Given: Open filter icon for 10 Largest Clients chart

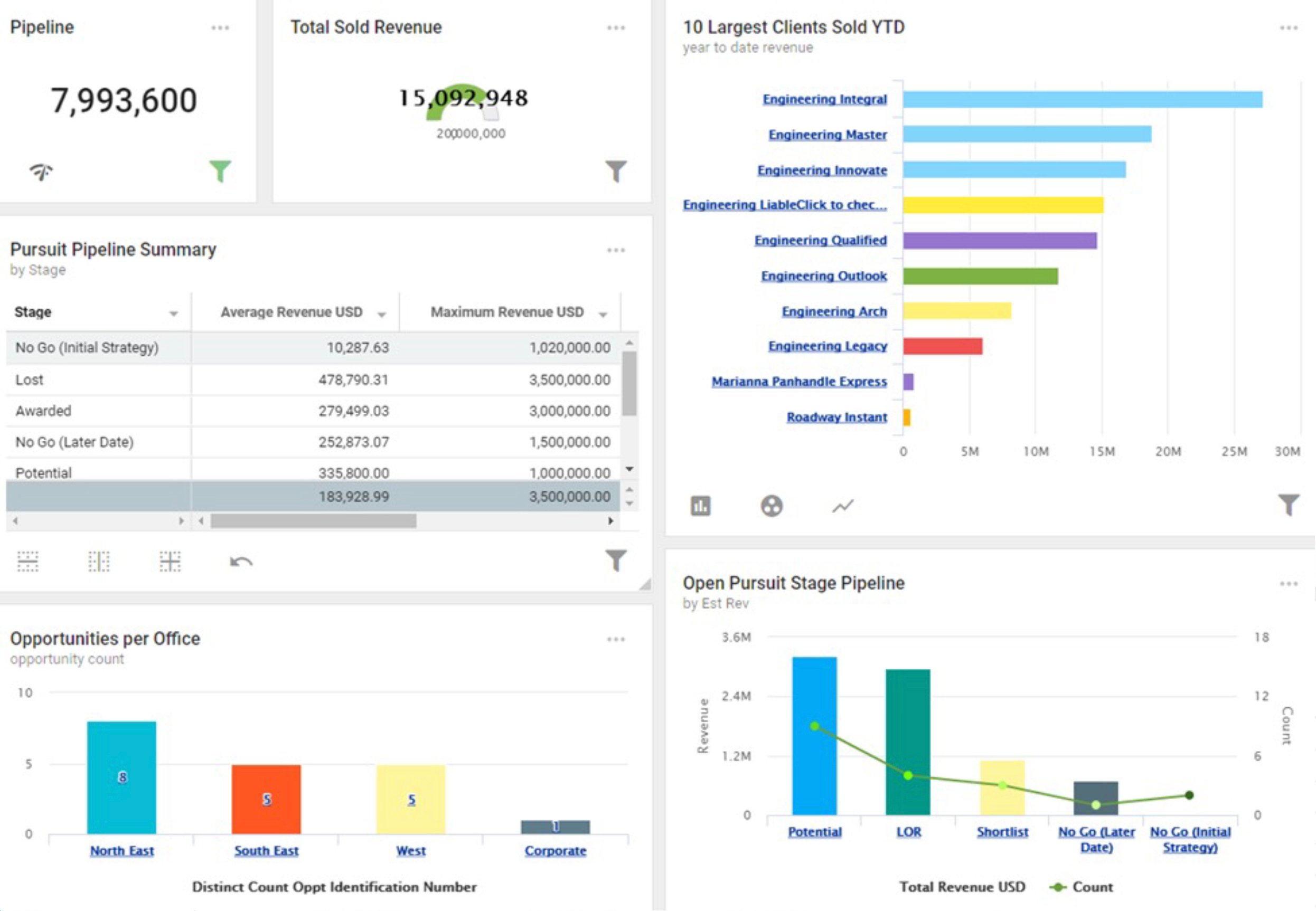Looking at the screenshot, I should [1289, 505].
